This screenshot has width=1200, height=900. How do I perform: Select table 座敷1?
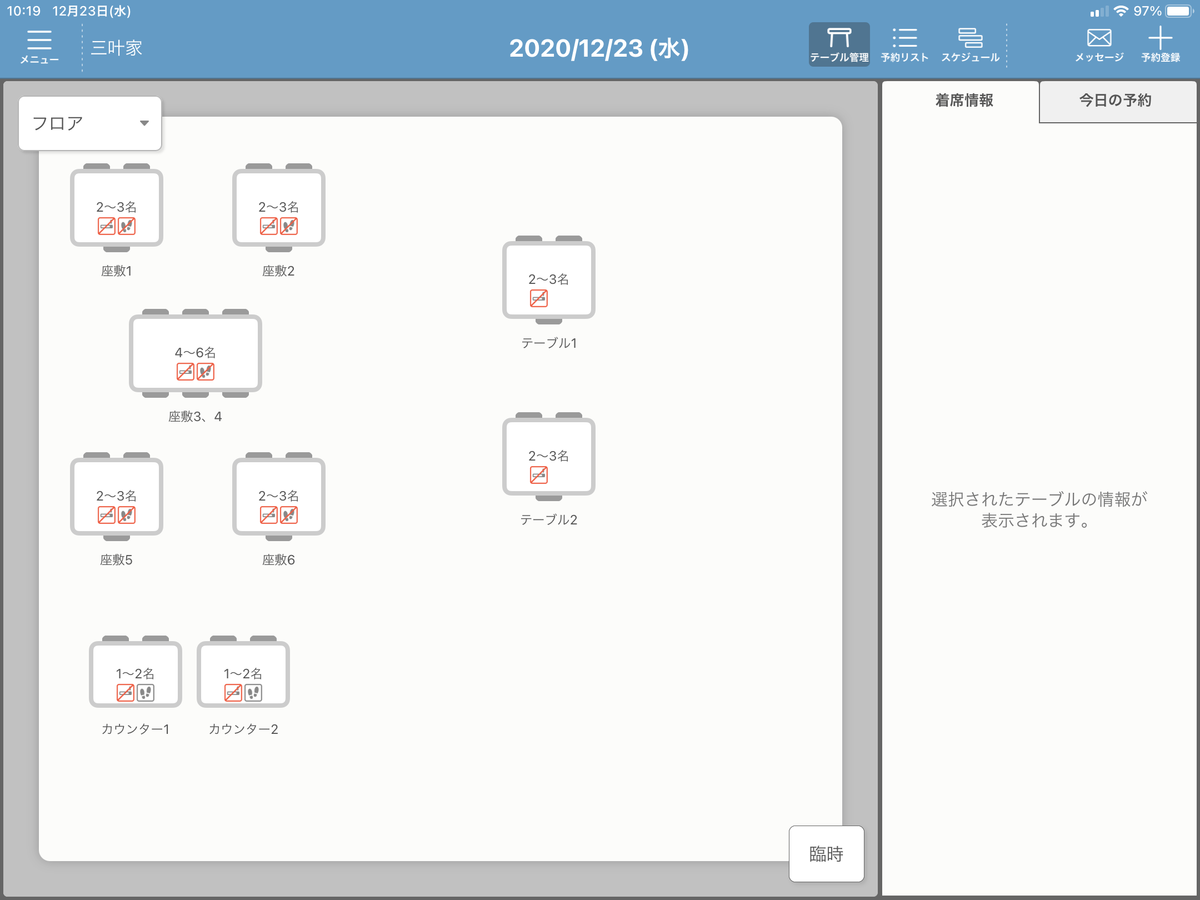[116, 208]
